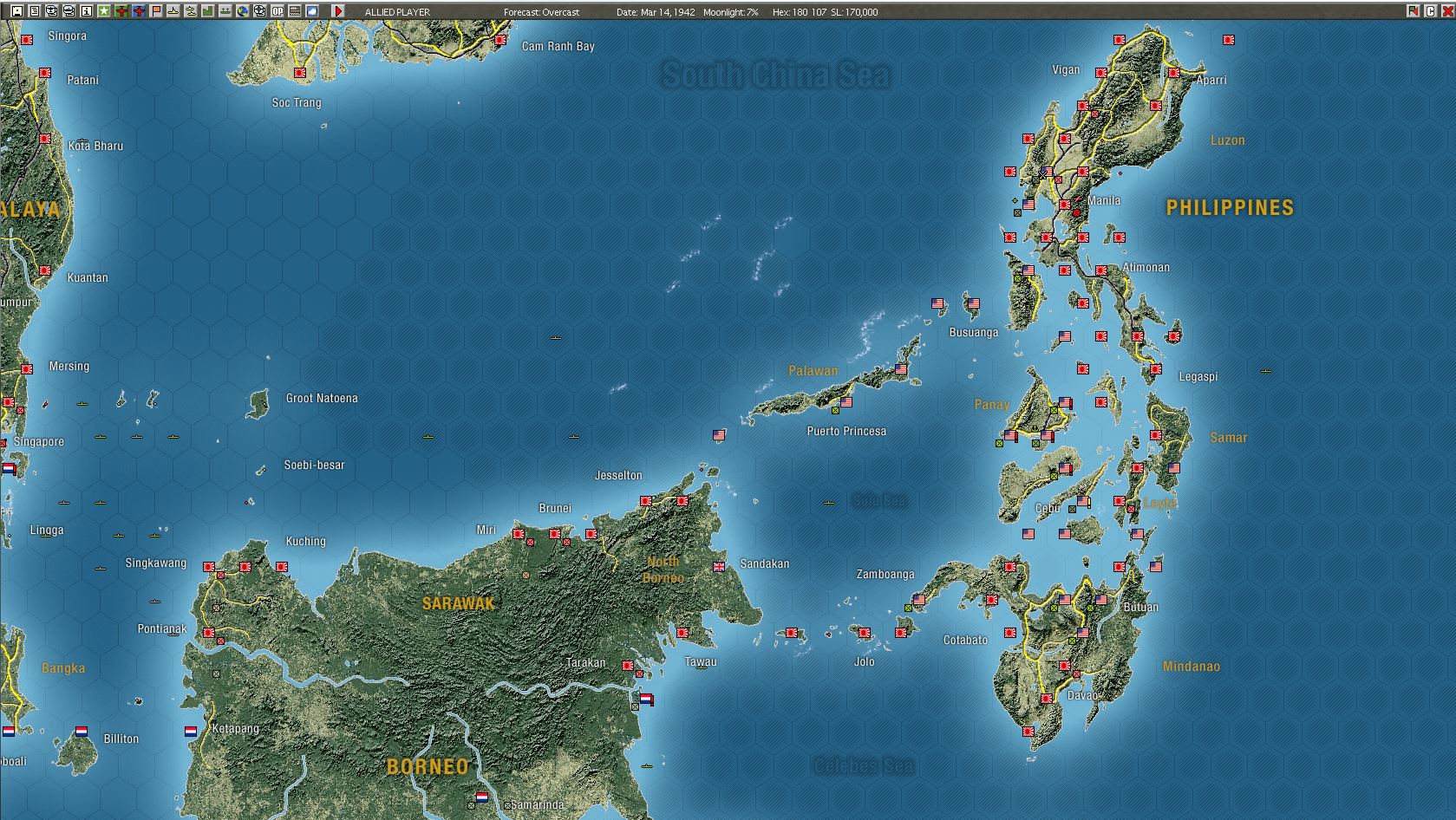
Task: Click the 'Tawau' map label
Action: coord(701,661)
